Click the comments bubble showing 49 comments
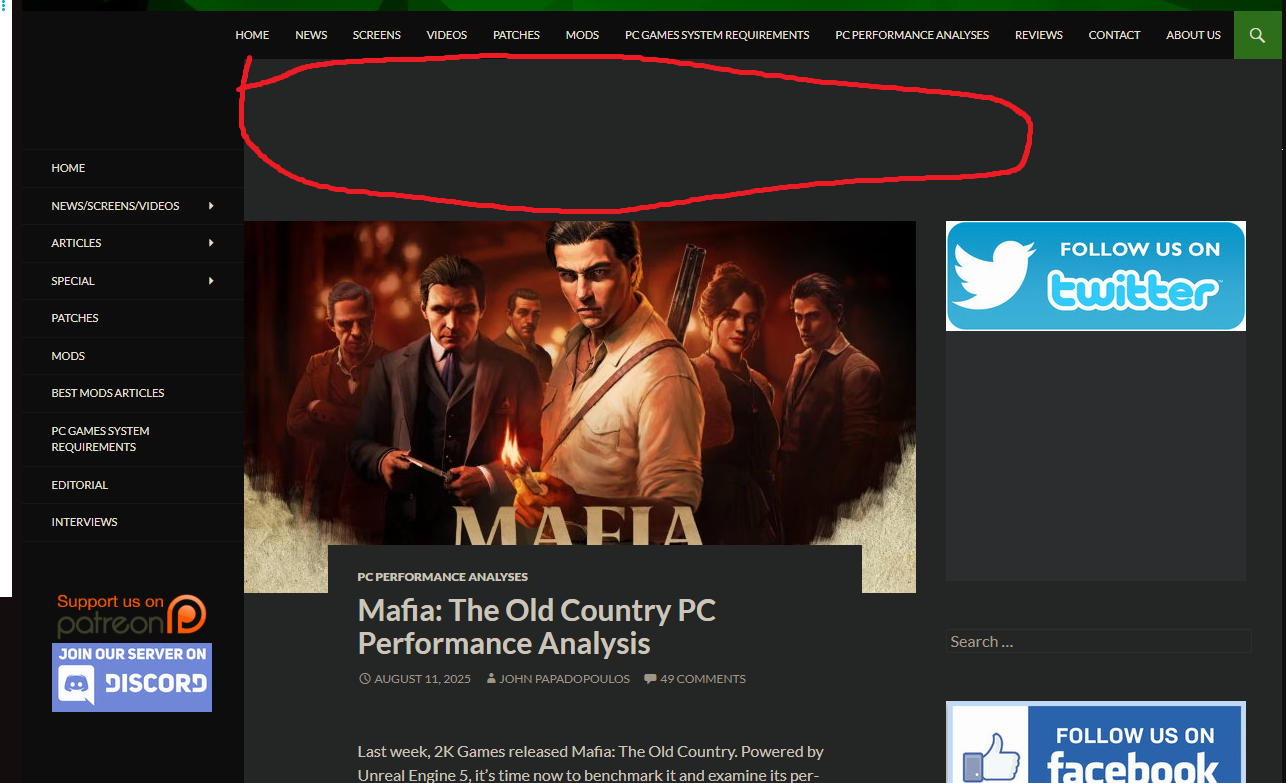The height and width of the screenshot is (783, 1286). tap(695, 679)
